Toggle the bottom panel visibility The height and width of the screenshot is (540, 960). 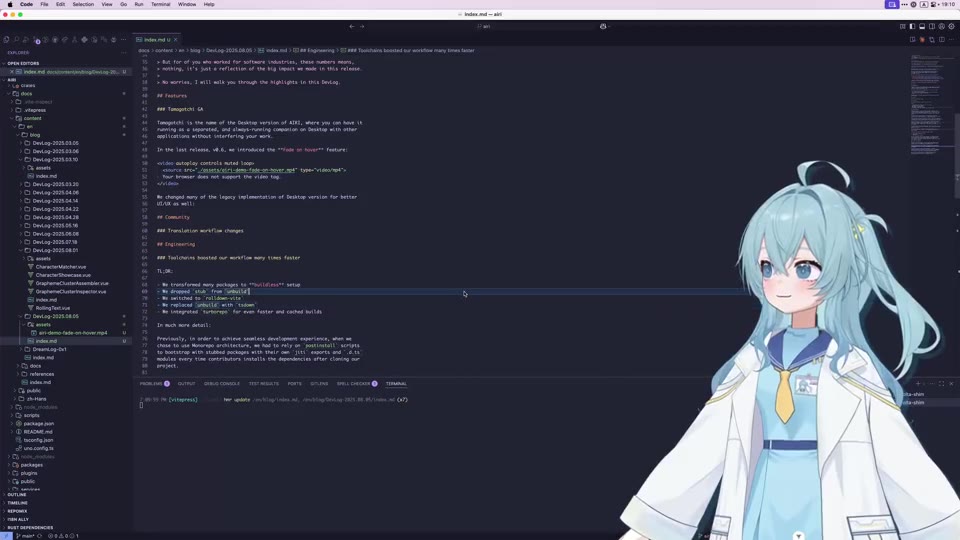(922, 26)
